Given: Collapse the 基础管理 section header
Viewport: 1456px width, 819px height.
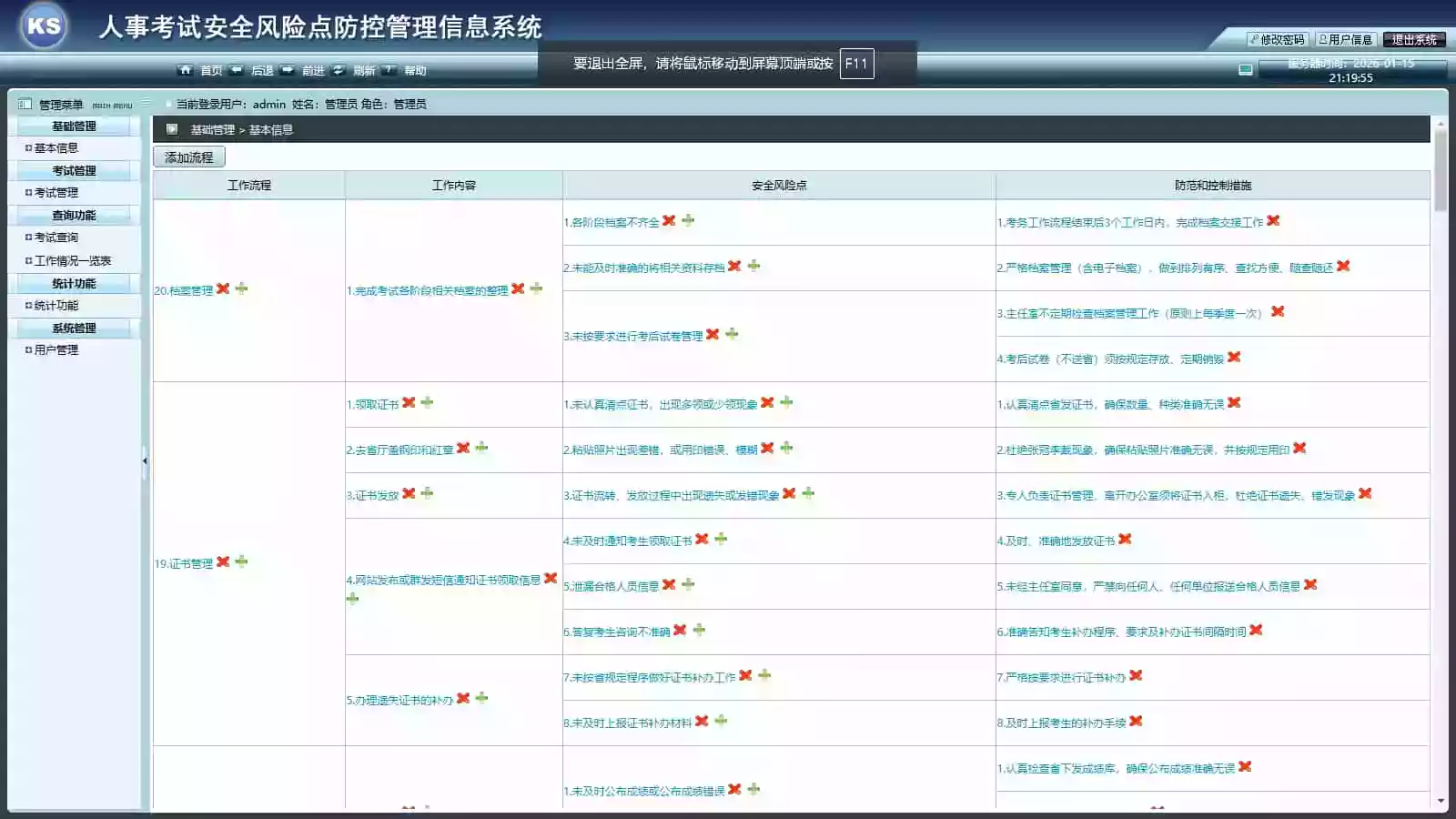Looking at the screenshot, I should 74,126.
